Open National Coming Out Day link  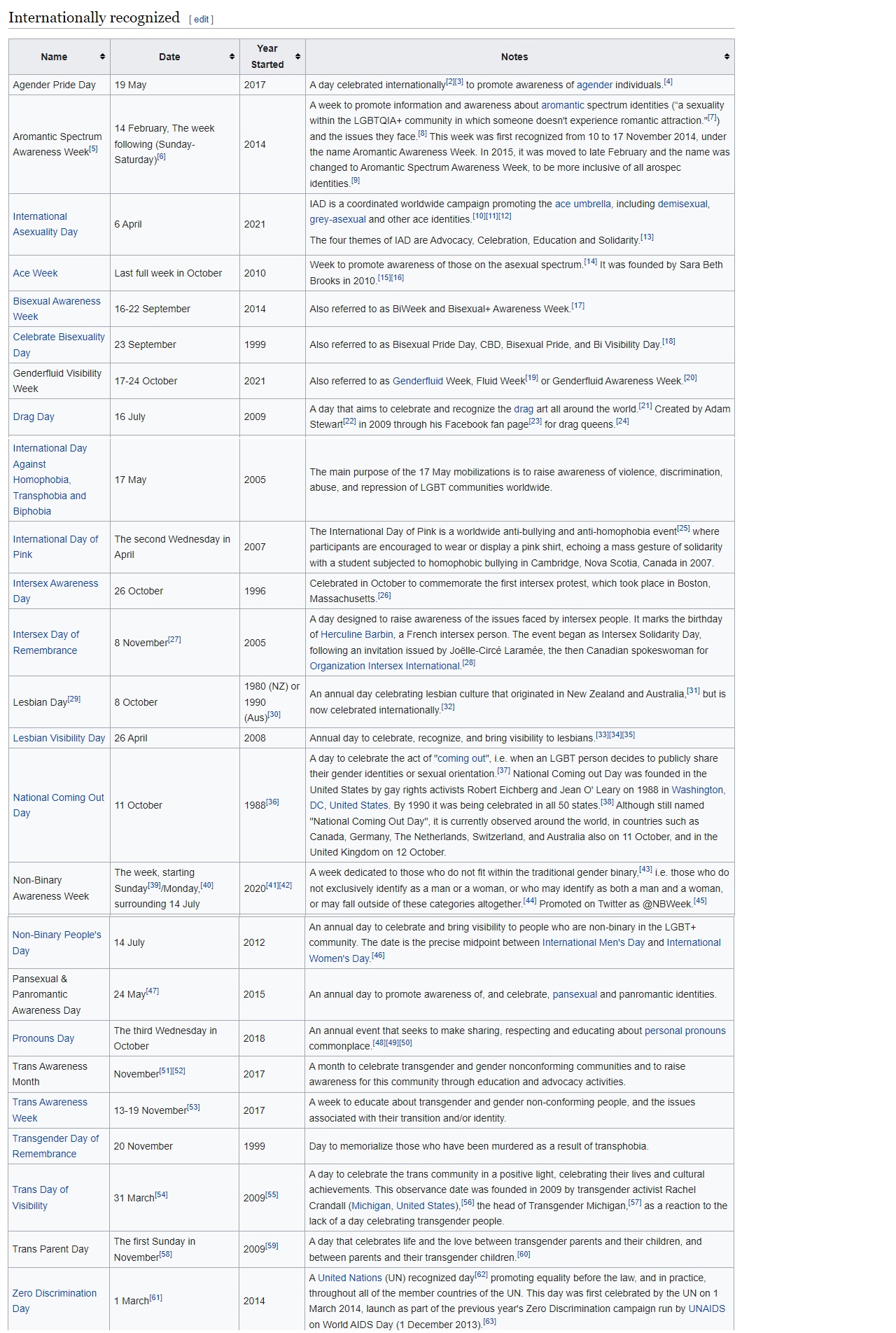point(58,805)
